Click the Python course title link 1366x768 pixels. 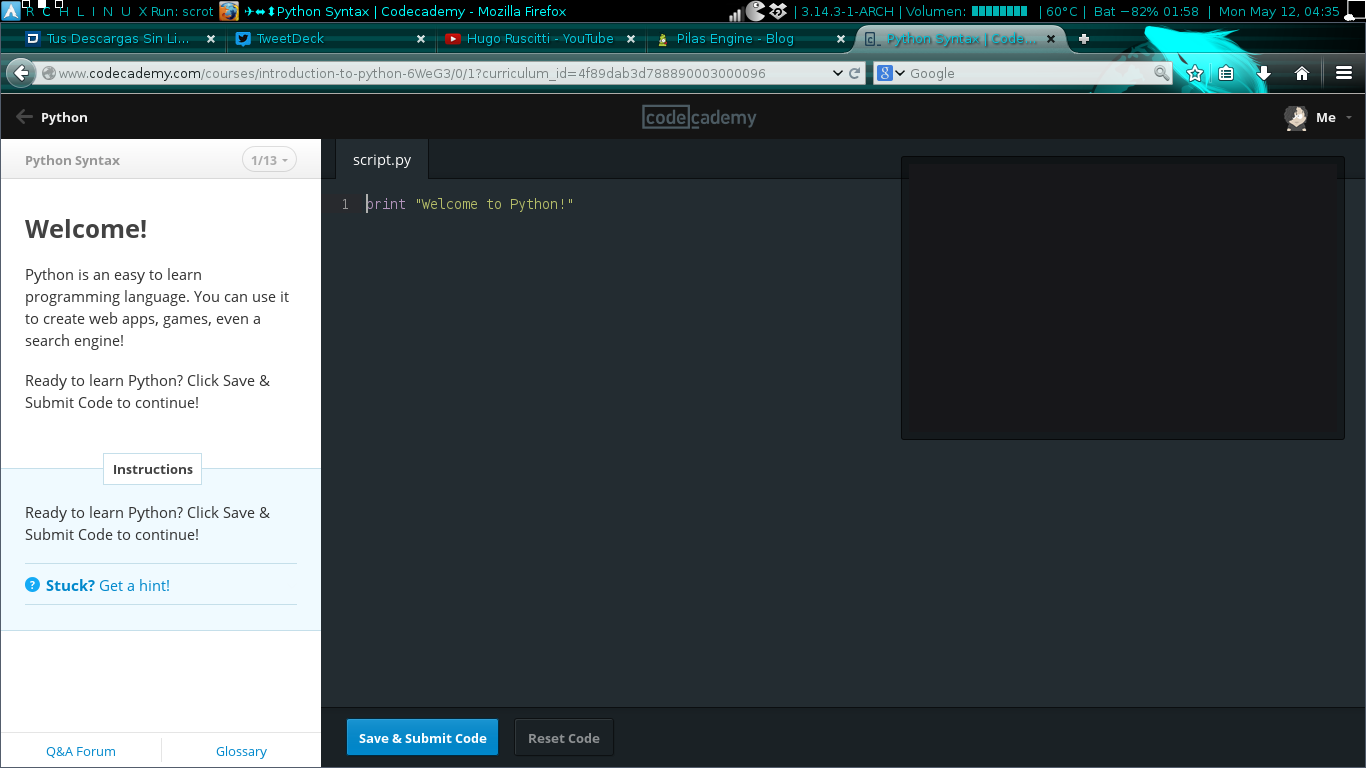64,117
